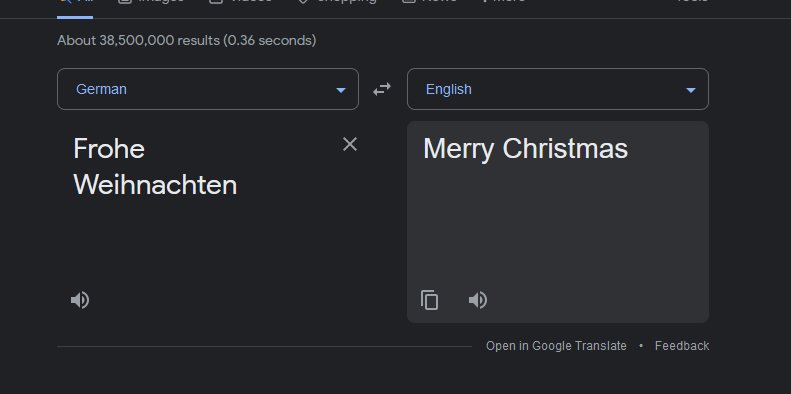Open in Google Translate link
This screenshot has width=791, height=394.
click(556, 346)
